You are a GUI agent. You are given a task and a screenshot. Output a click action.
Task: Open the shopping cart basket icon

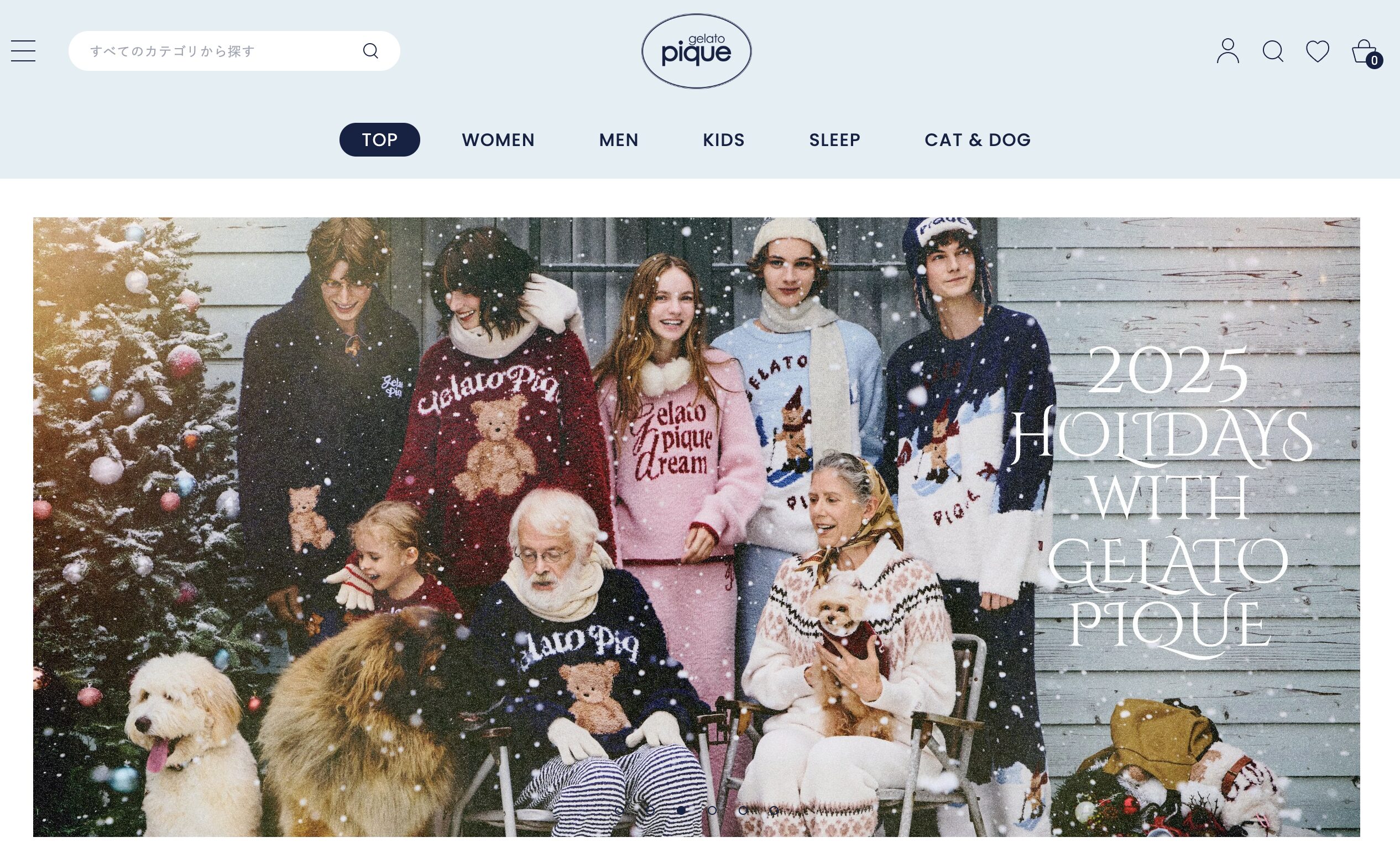click(x=1363, y=51)
